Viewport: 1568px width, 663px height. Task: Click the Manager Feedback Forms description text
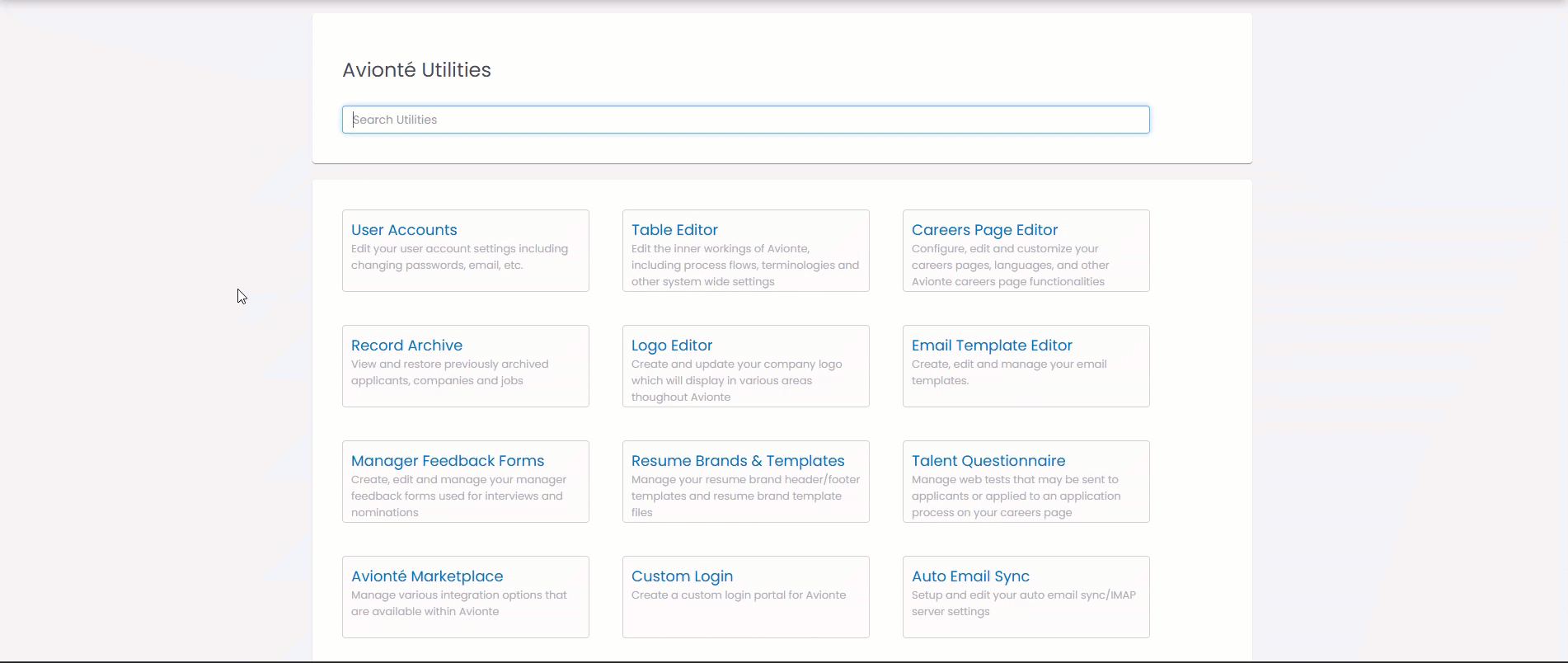(x=458, y=496)
